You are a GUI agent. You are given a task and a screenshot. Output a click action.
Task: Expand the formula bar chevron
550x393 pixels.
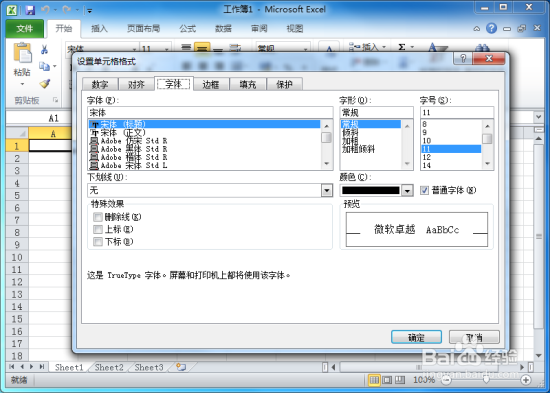[538, 117]
